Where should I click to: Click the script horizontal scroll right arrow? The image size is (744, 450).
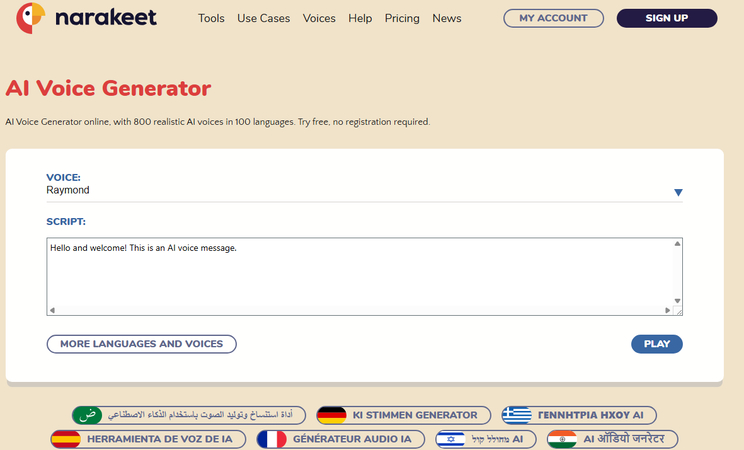pos(668,310)
